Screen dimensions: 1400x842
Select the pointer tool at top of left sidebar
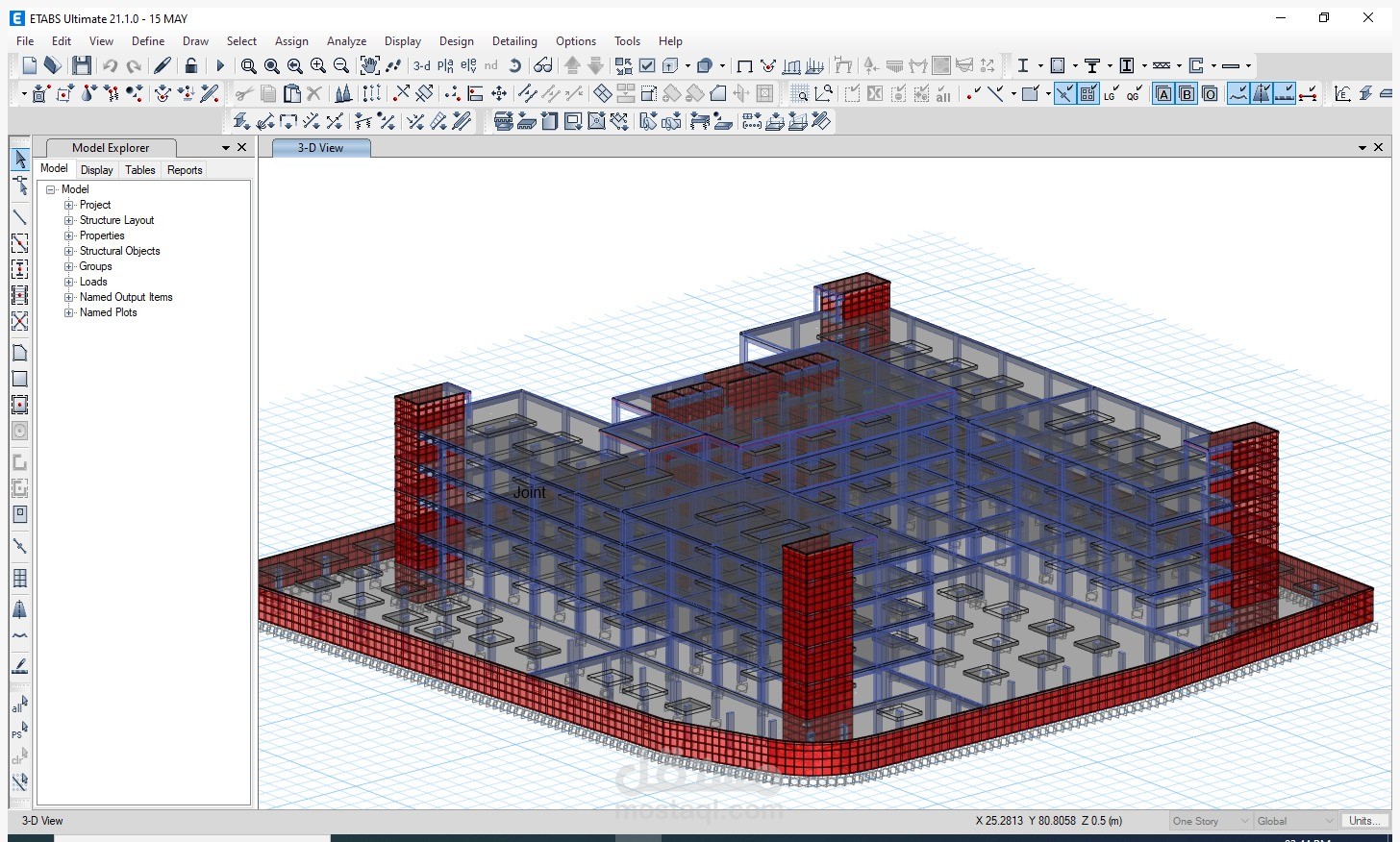pyautogui.click(x=19, y=159)
